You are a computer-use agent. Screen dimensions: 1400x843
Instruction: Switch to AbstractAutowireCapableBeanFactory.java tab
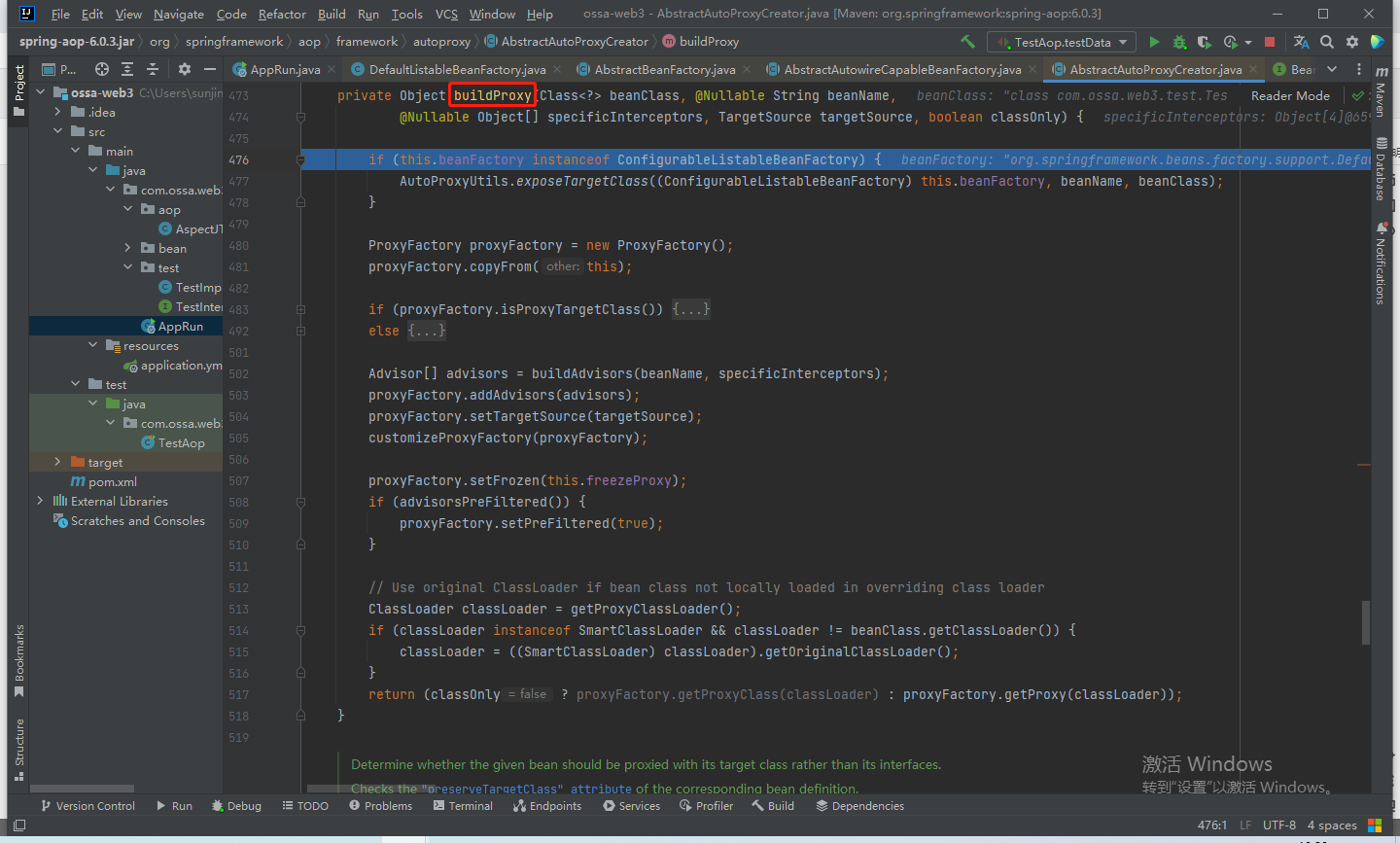[901, 69]
